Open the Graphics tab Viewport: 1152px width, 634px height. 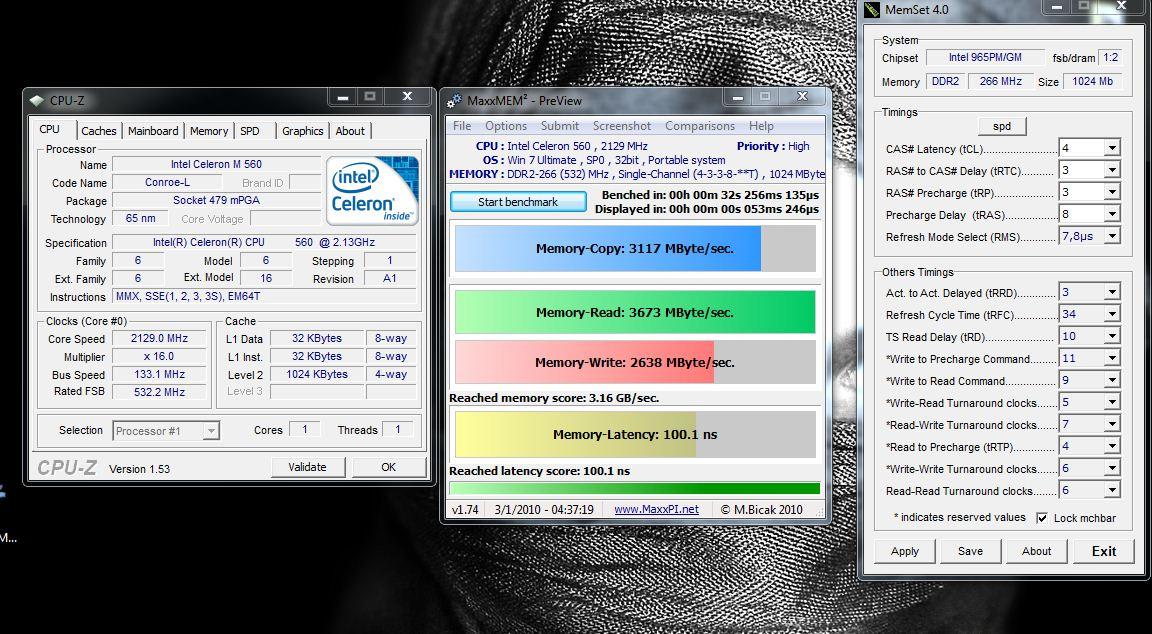303,131
